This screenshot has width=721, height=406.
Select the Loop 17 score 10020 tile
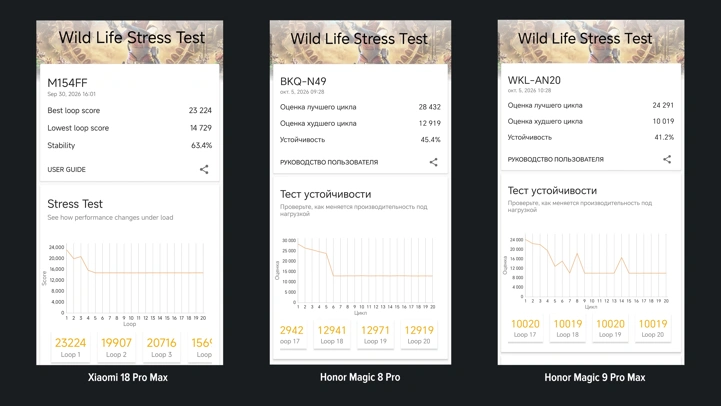tap(525, 328)
